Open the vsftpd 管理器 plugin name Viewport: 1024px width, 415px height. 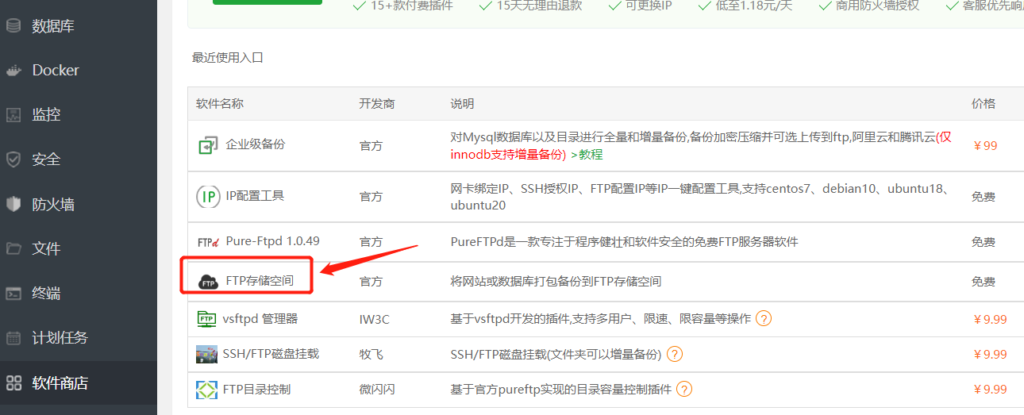tap(260, 319)
